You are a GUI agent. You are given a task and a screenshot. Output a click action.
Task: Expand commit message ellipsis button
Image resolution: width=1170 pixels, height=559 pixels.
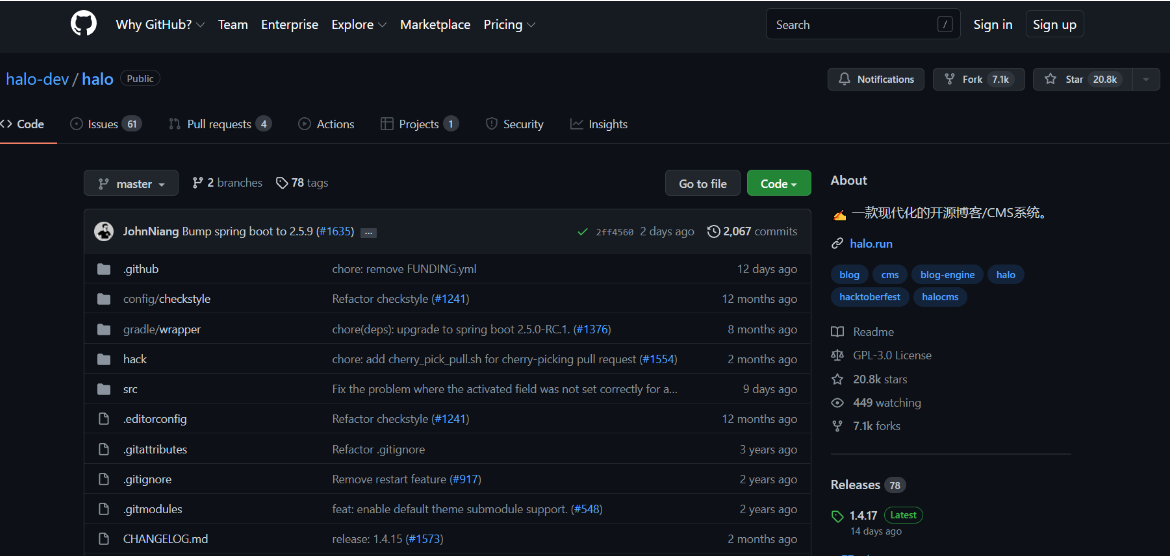coord(368,233)
